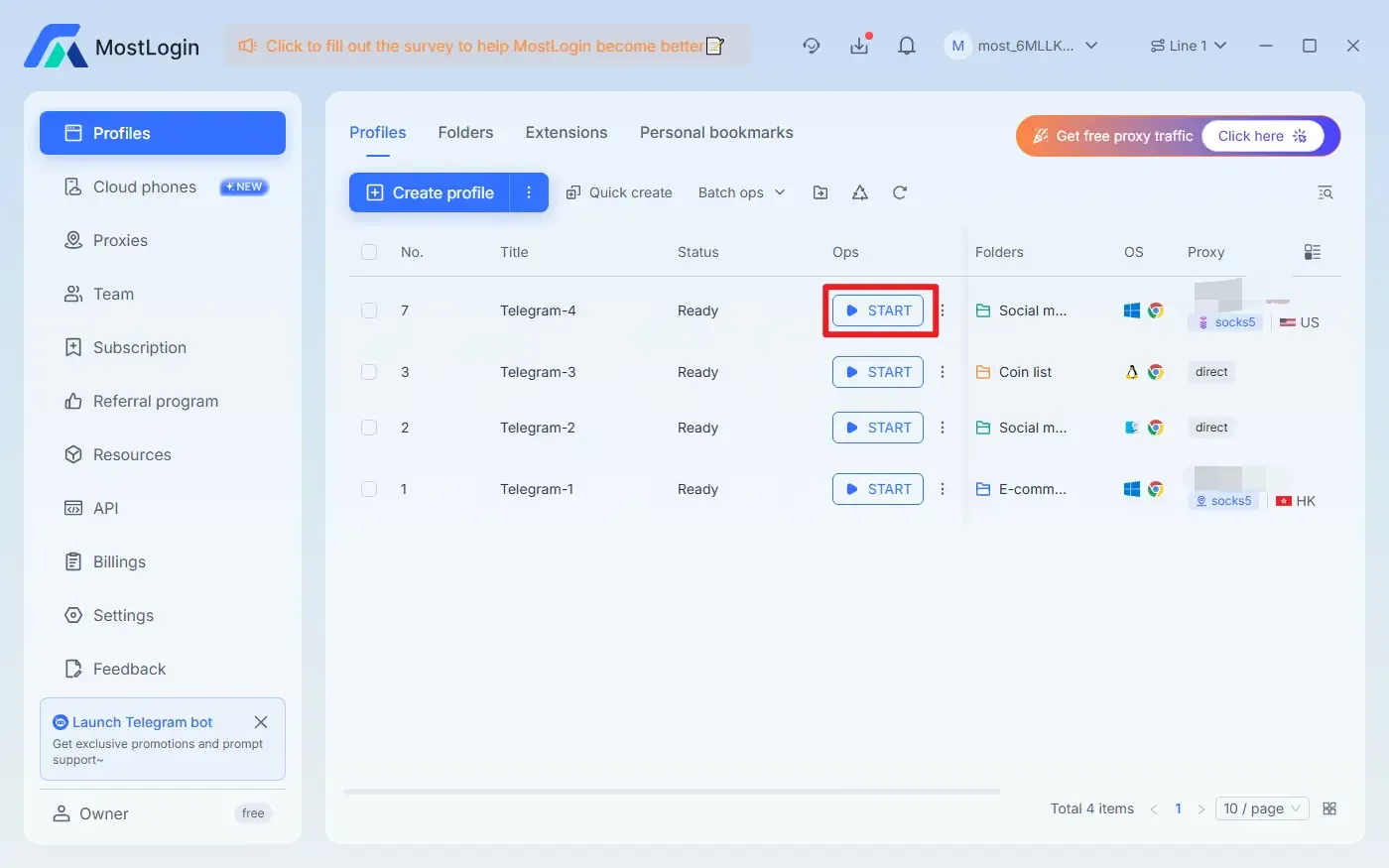The height and width of the screenshot is (868, 1389).
Task: Select the Telegram-2 profile checkbox
Action: [369, 428]
